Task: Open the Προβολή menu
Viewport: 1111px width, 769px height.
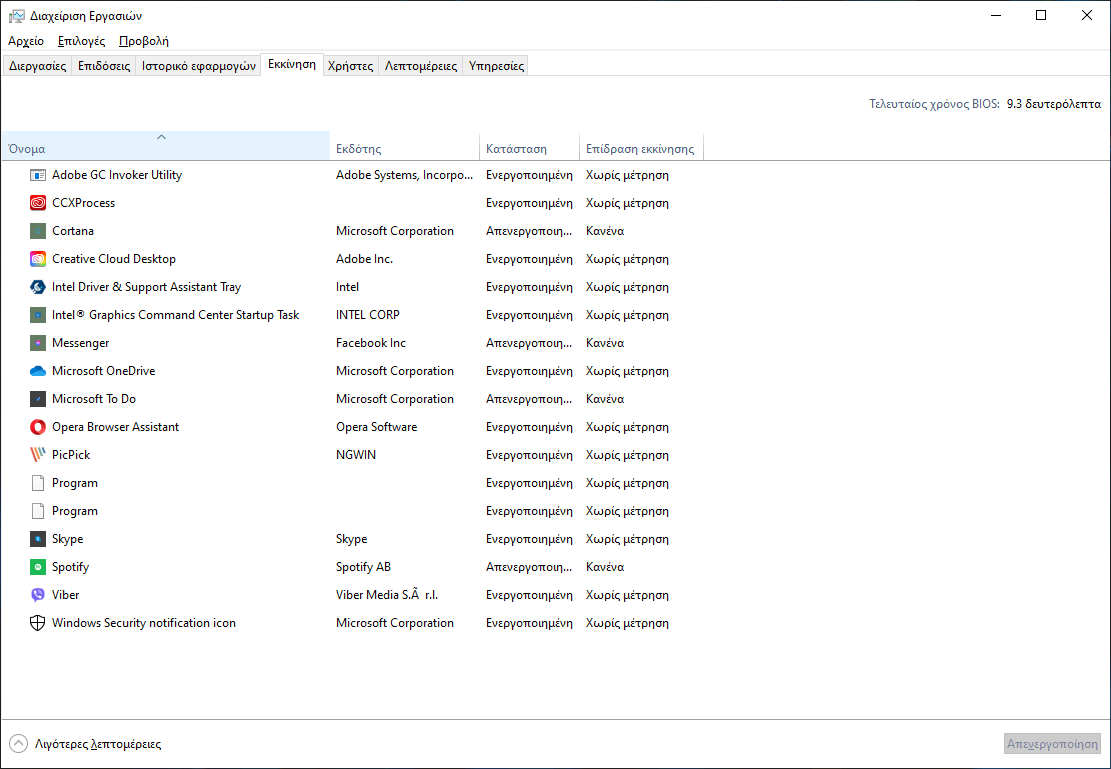Action: coord(143,41)
